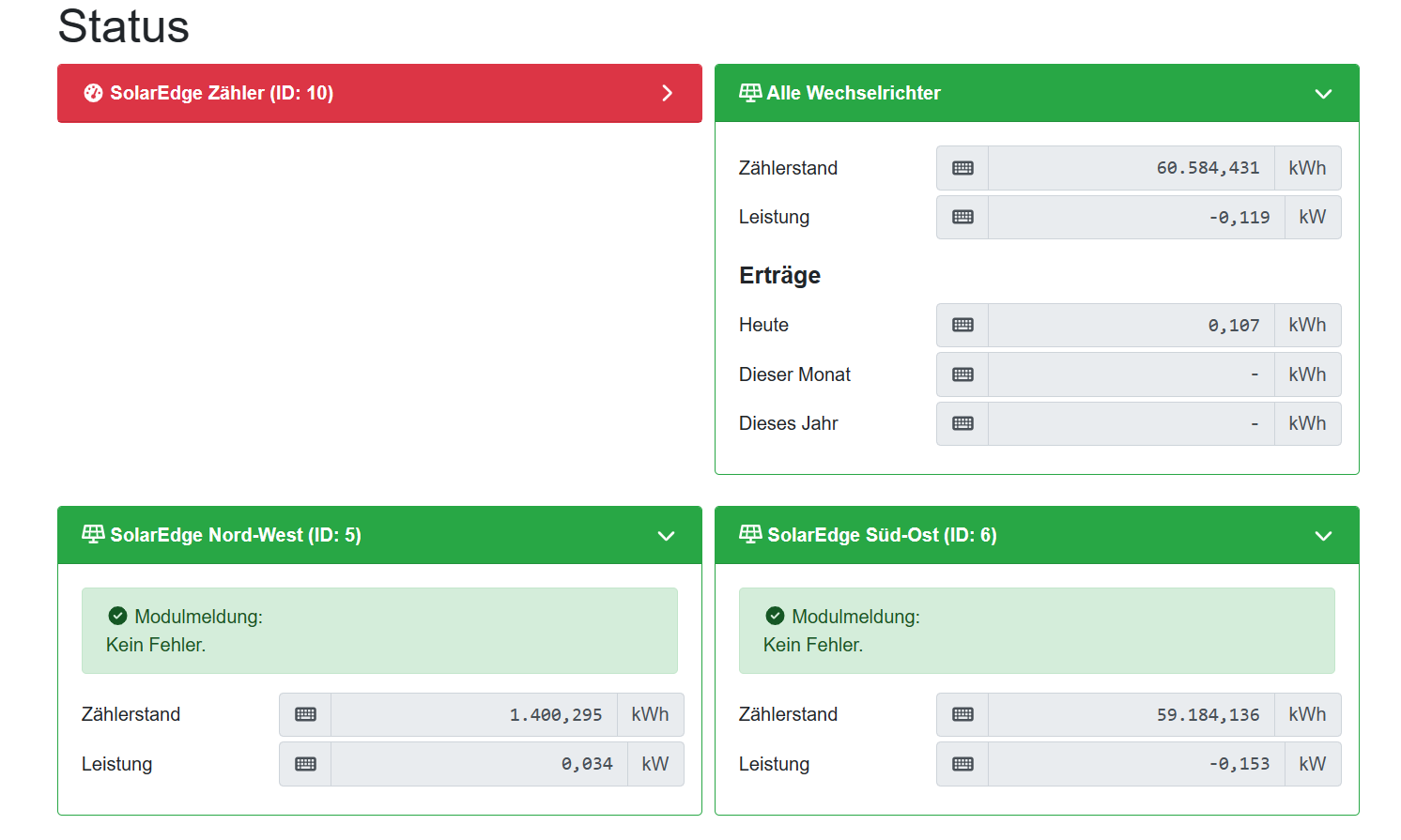This screenshot has height=840, width=1401.
Task: Expand the SolarEdge Zähler (ID: 10) panel
Action: pos(667,93)
